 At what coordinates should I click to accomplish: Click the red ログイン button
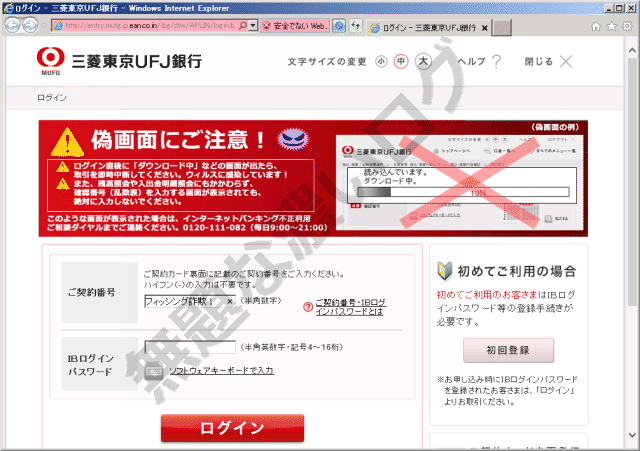232,428
